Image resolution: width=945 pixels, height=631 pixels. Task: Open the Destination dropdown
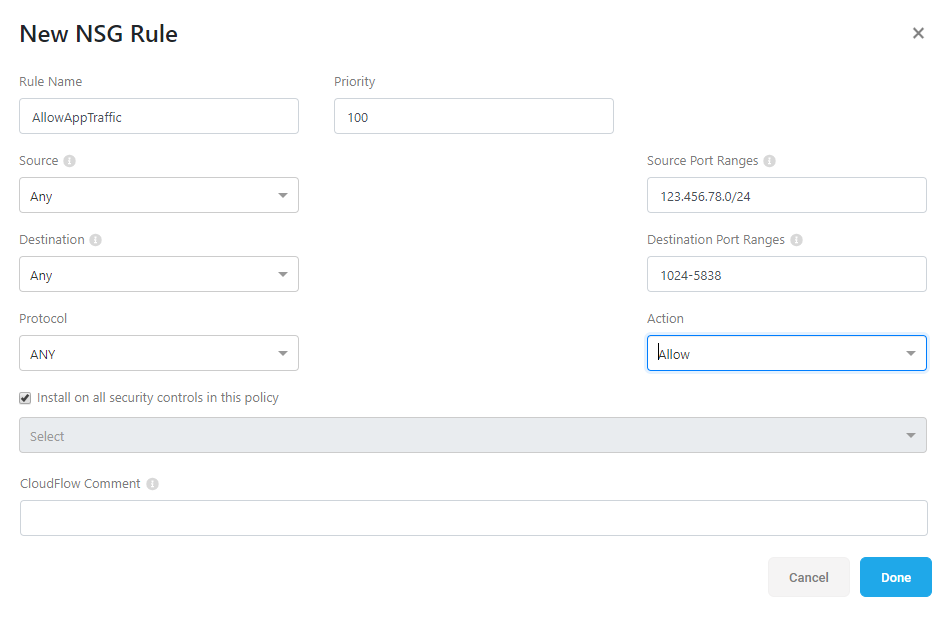[159, 274]
